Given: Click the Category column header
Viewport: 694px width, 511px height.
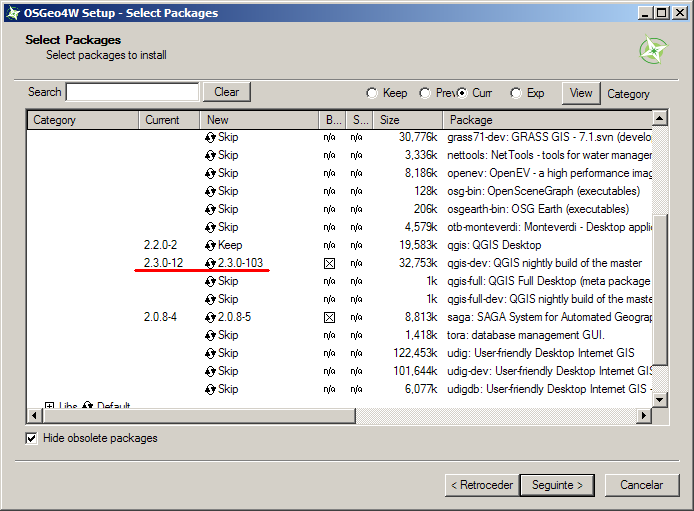Looking at the screenshot, I should click(83, 120).
